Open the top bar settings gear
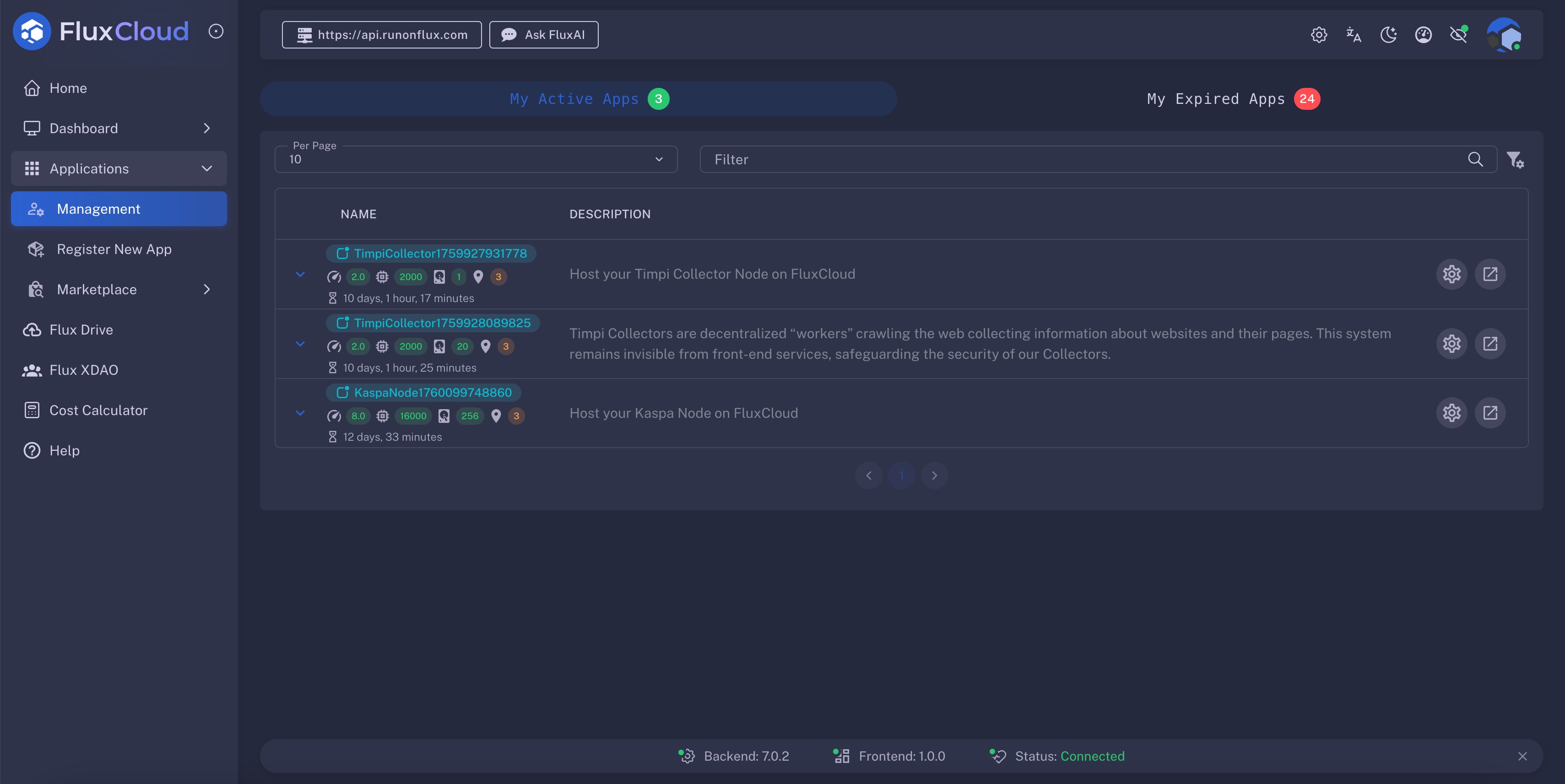This screenshot has height=784, width=1565. click(x=1318, y=35)
